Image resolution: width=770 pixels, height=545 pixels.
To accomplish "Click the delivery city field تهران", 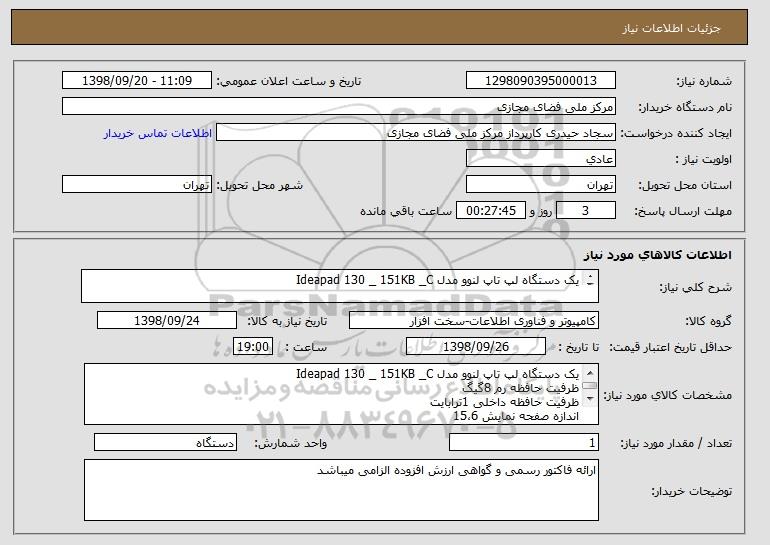I will (137, 185).
